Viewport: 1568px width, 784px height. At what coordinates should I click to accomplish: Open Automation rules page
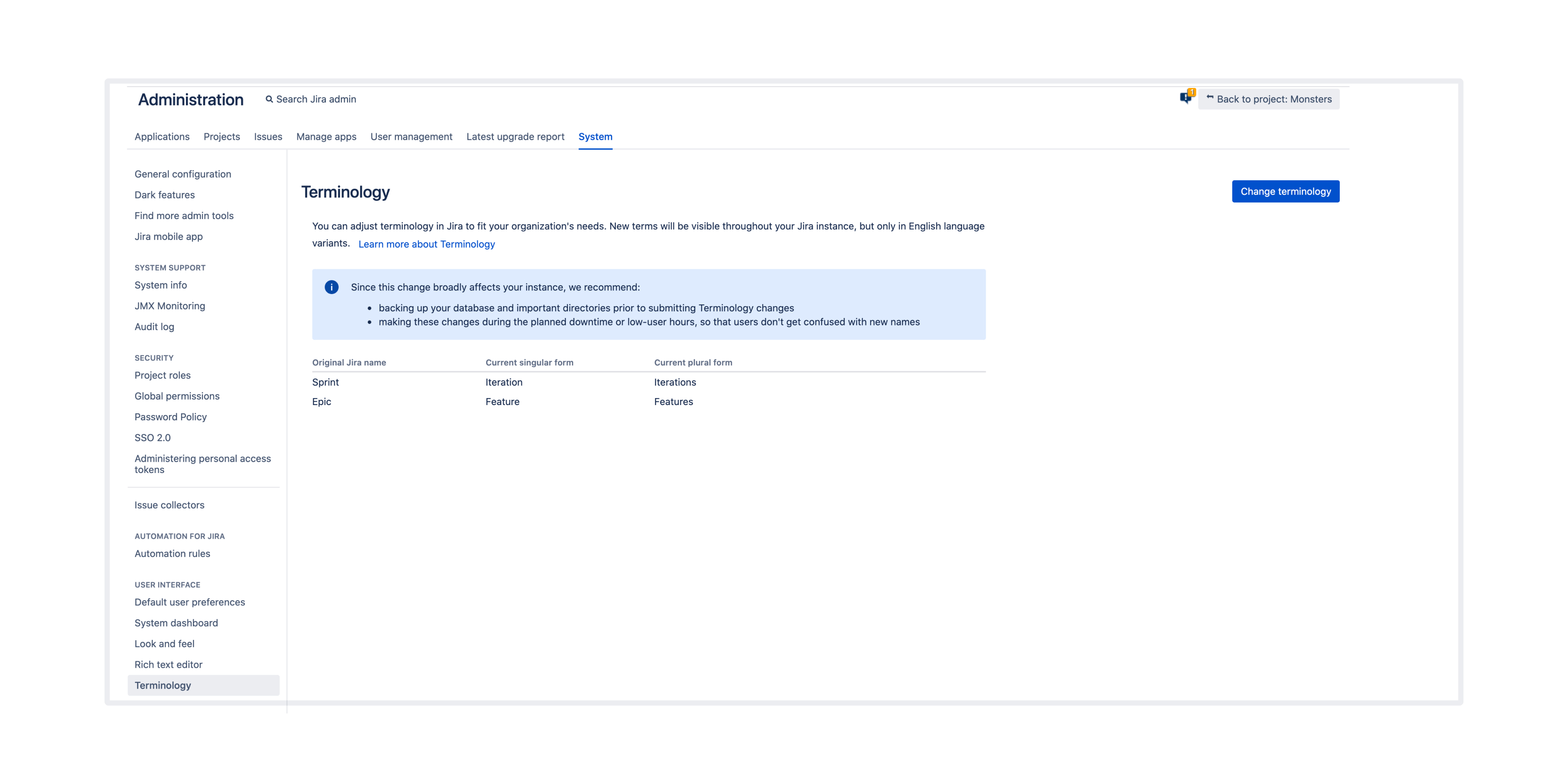[x=172, y=553]
